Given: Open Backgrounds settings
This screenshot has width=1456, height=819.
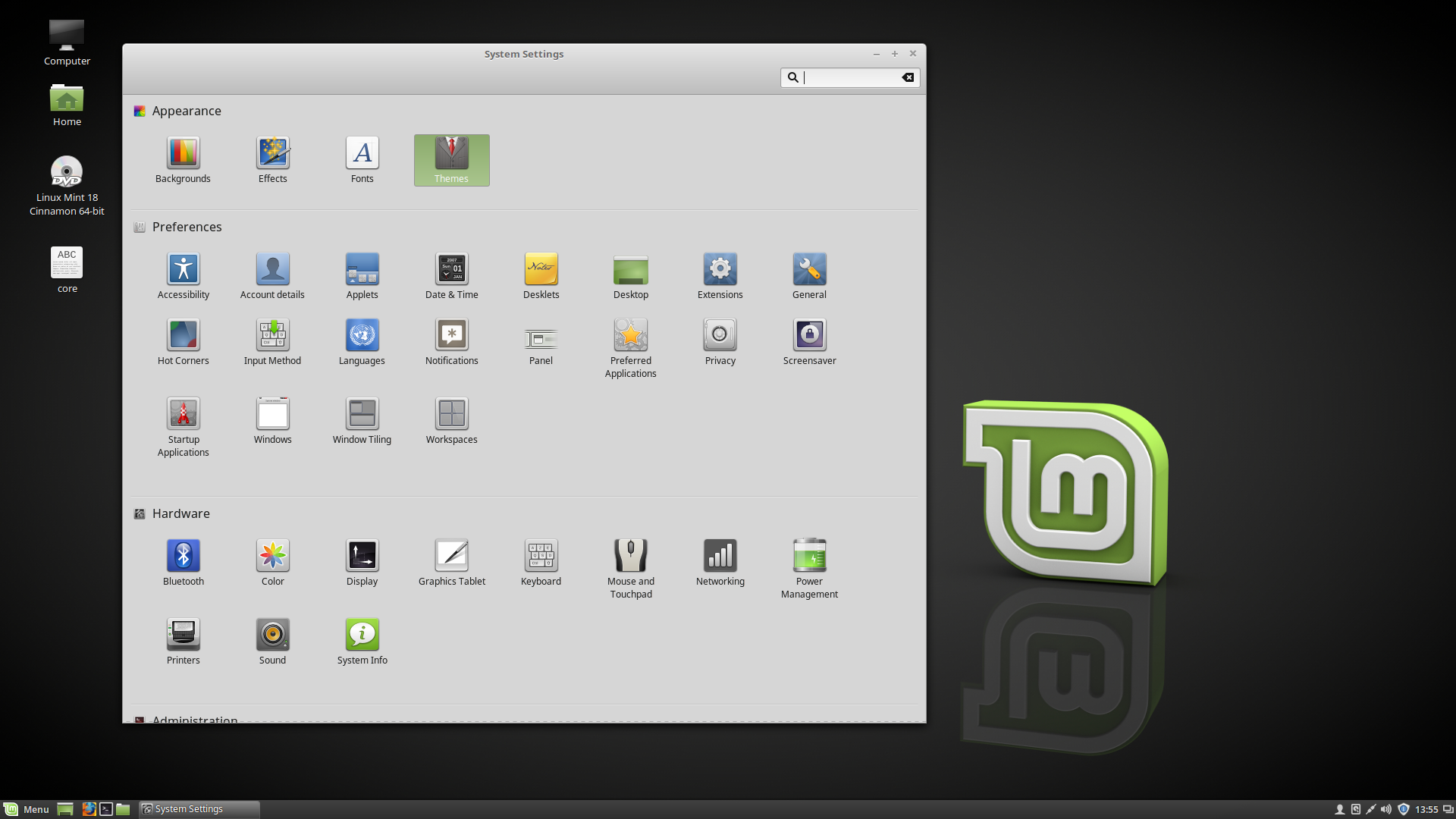Looking at the screenshot, I should tap(183, 160).
